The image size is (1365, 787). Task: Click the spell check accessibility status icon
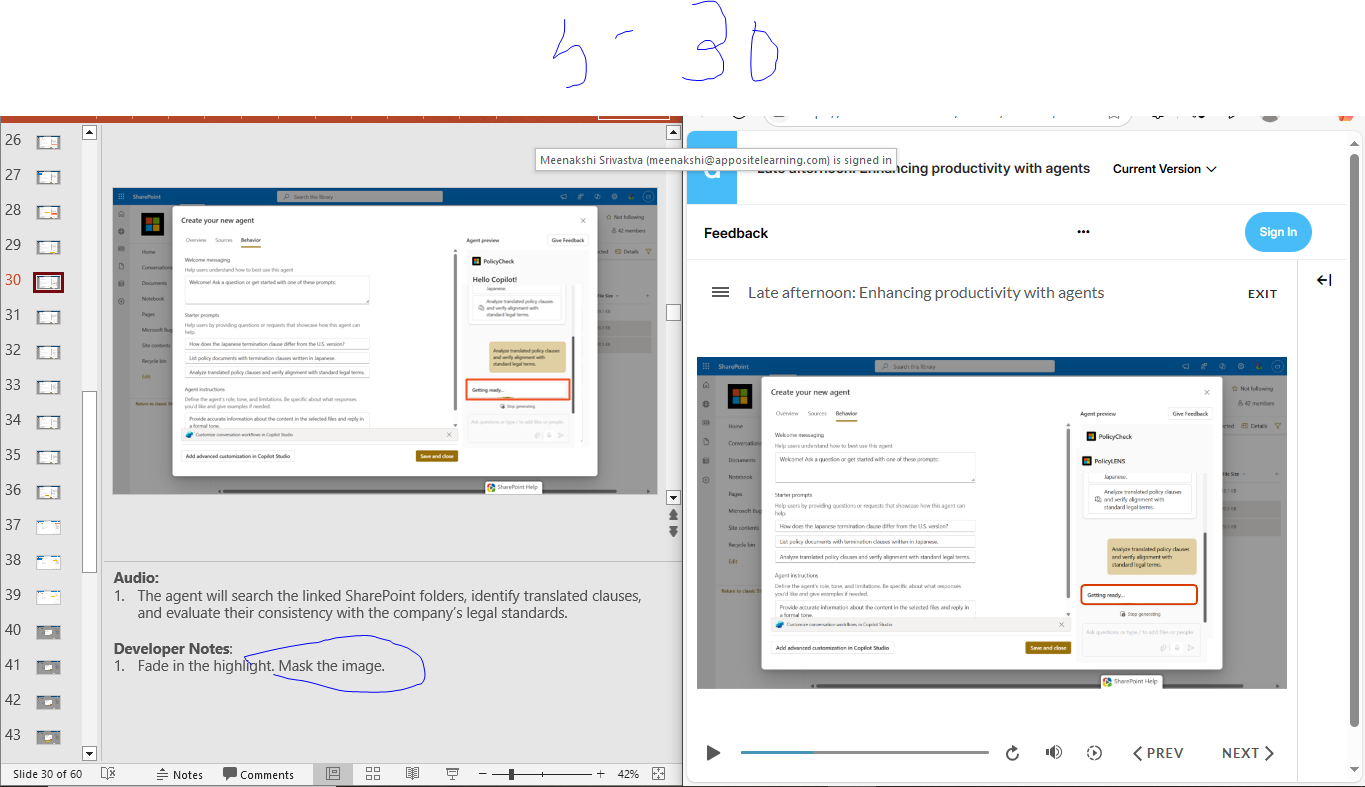pyautogui.click(x=108, y=774)
